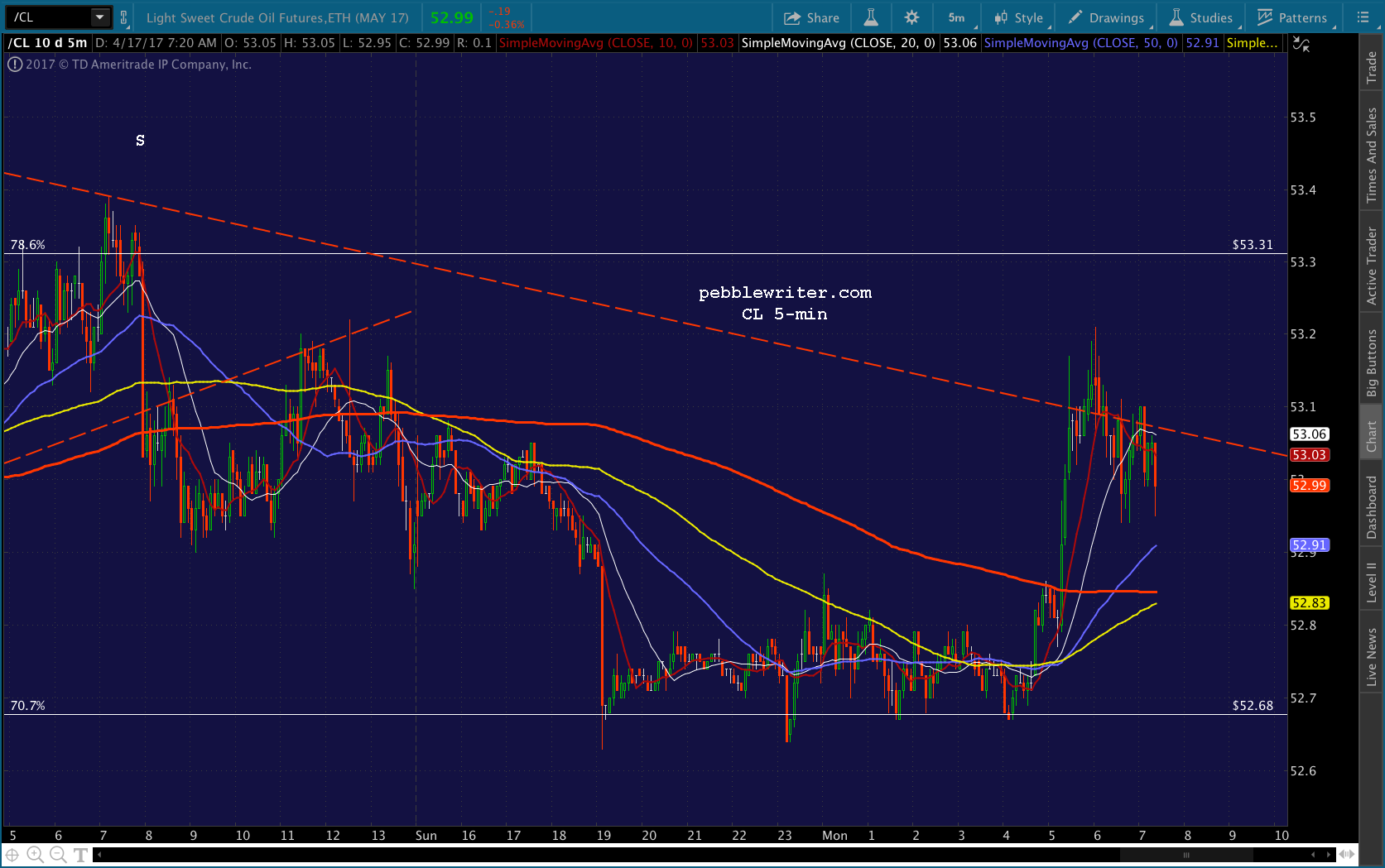
Task: Open the Studies menu
Action: tap(1201, 17)
